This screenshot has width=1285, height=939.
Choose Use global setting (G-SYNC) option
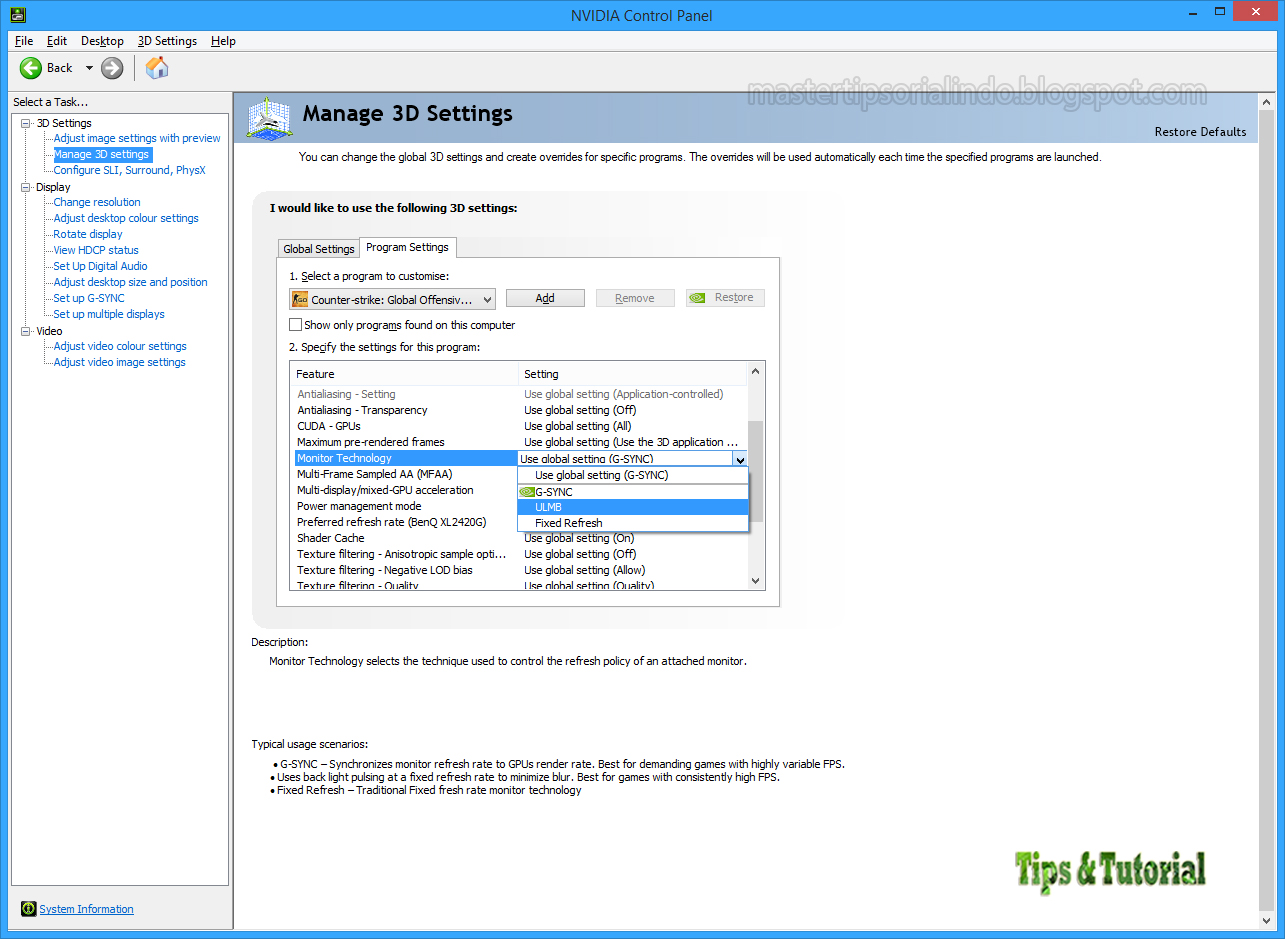pyautogui.click(x=632, y=475)
